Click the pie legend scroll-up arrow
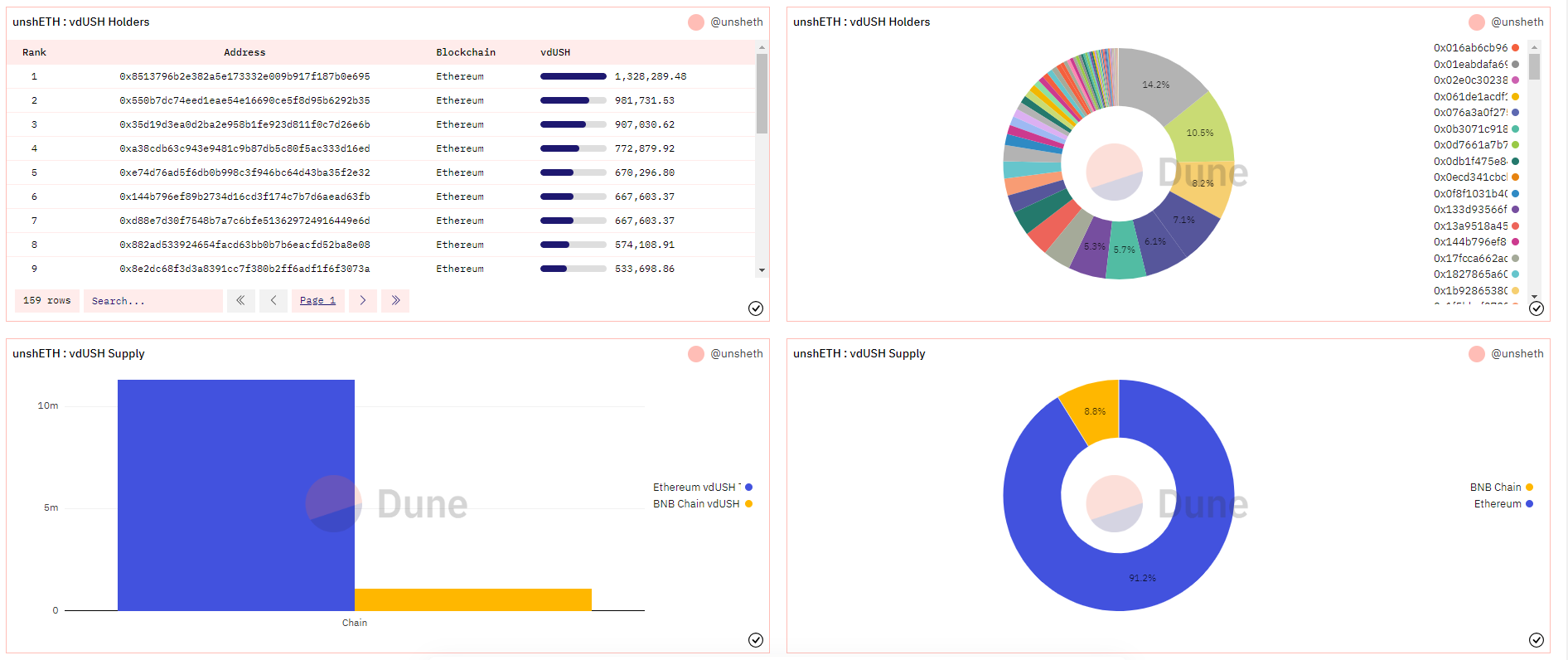This screenshot has height=660, width=1568. click(x=1534, y=47)
